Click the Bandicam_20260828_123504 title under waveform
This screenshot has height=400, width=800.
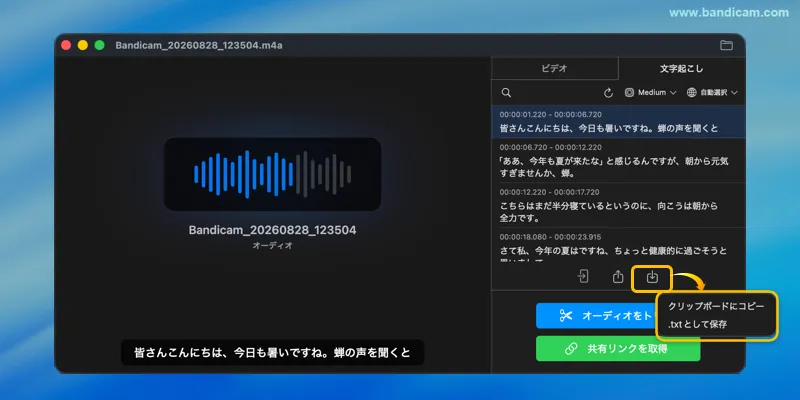point(272,230)
